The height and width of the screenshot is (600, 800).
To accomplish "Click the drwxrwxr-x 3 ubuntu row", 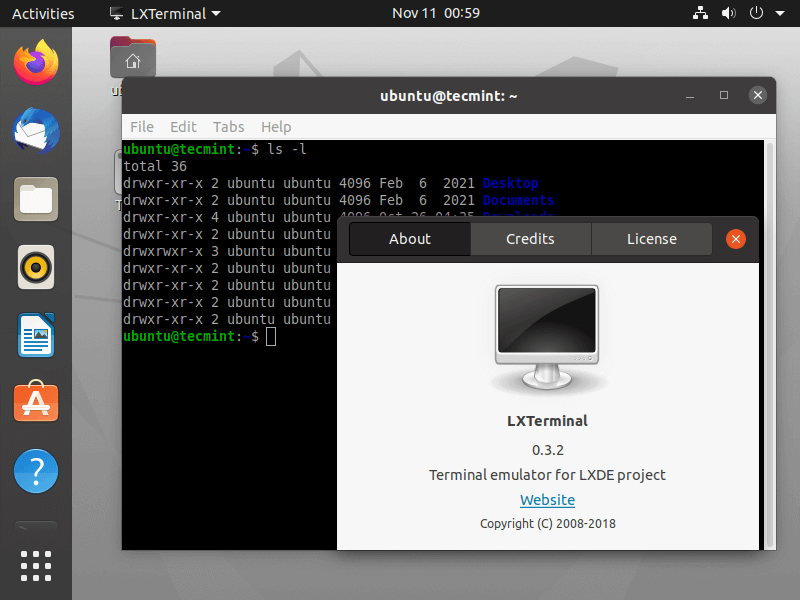I will [x=227, y=251].
